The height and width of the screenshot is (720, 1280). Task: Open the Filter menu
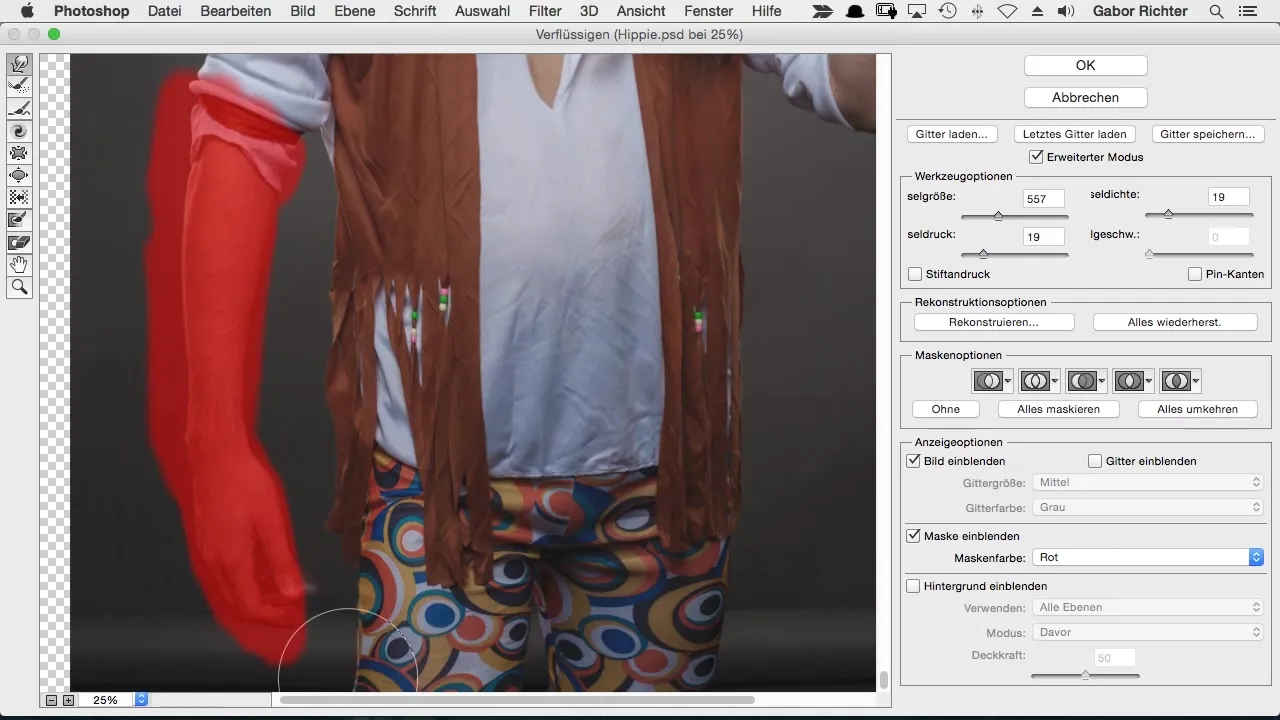pyautogui.click(x=545, y=12)
